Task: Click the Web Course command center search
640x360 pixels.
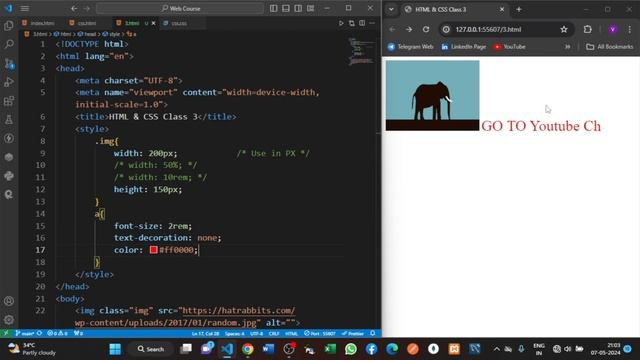Action: click(180, 8)
